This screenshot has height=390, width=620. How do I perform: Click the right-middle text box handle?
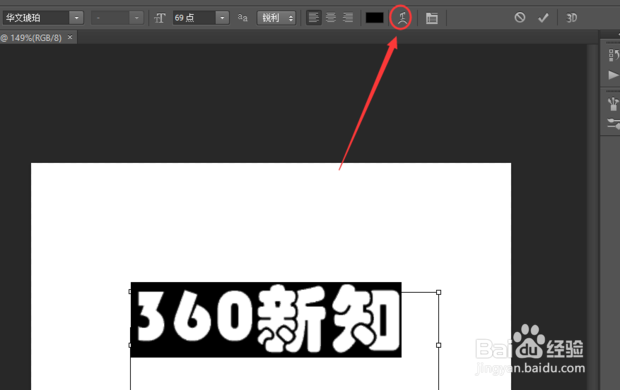(x=439, y=345)
